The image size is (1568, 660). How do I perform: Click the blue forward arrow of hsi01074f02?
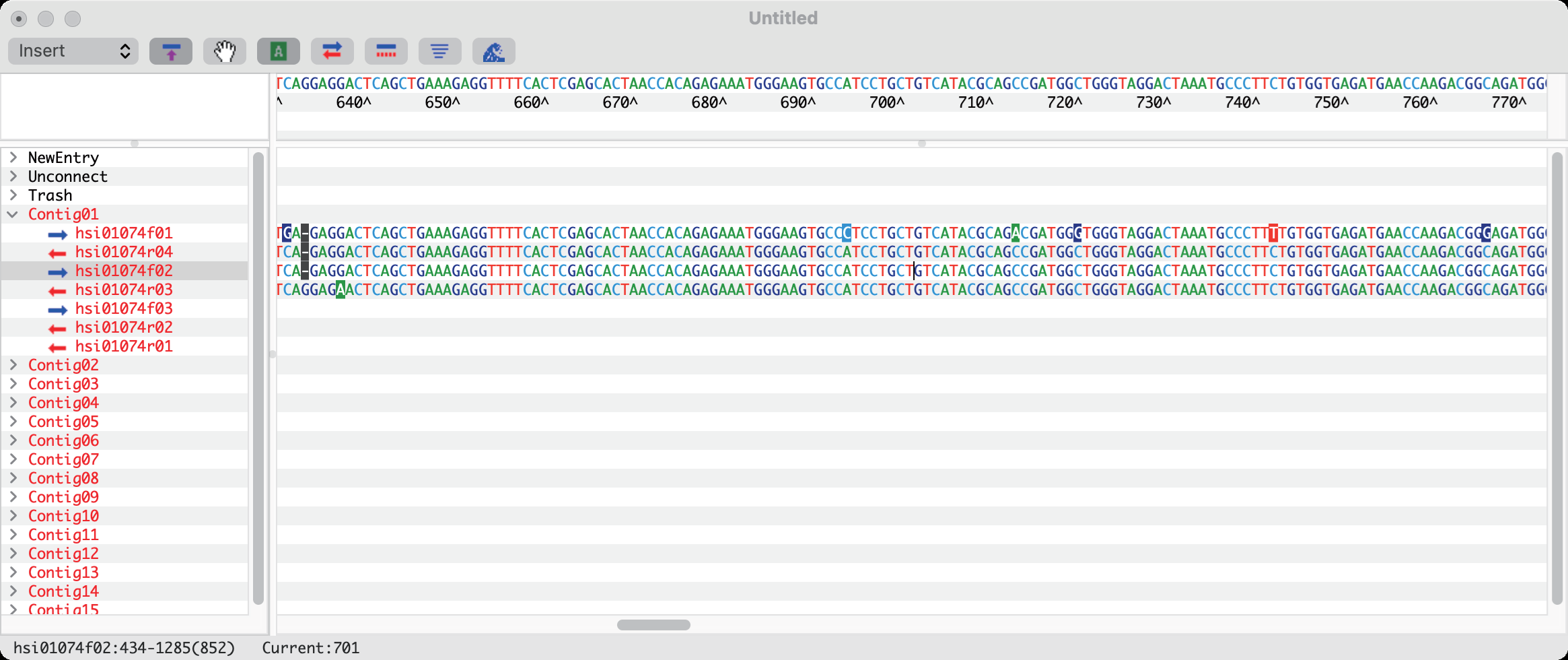[x=58, y=272]
